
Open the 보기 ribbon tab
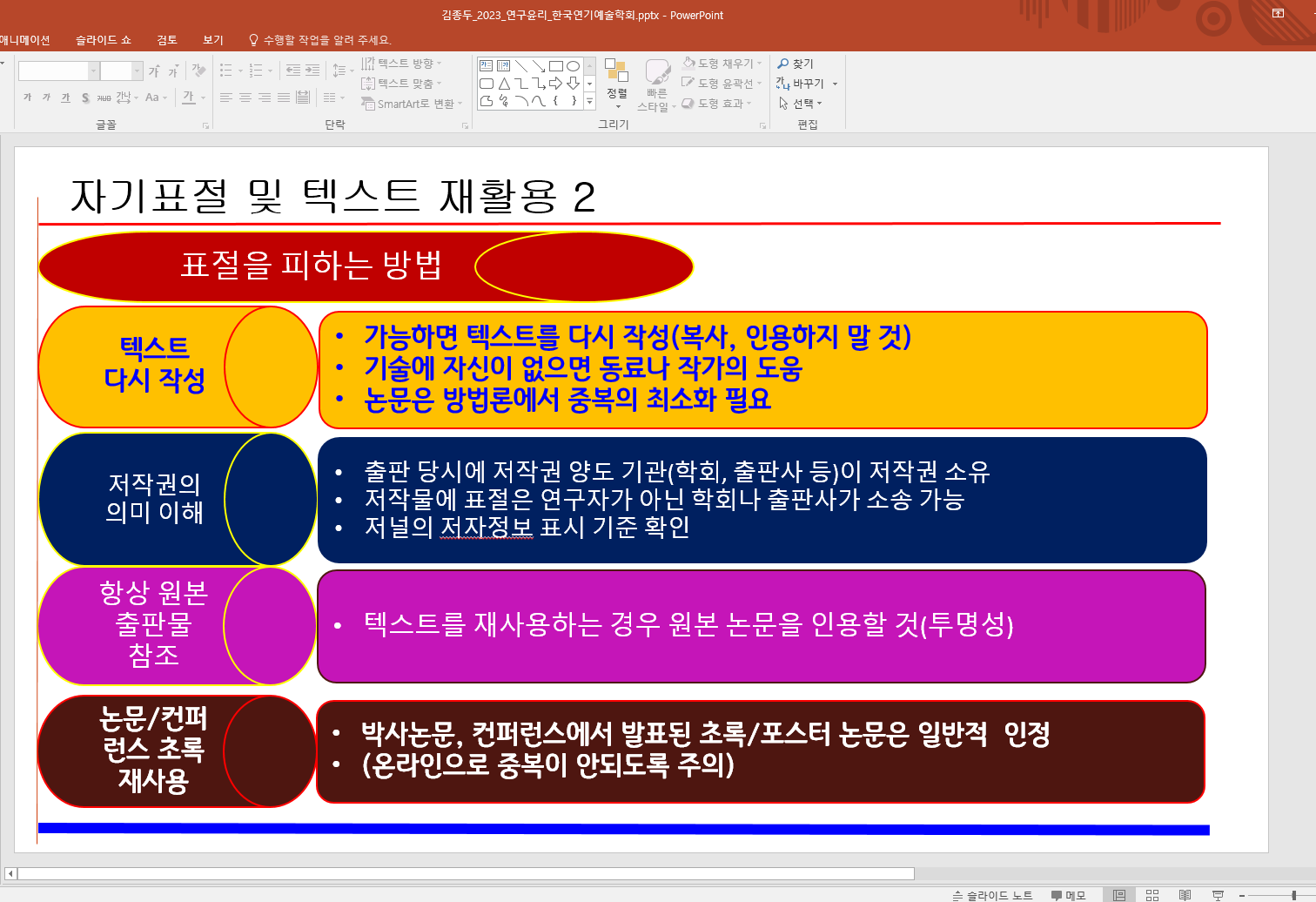click(213, 40)
